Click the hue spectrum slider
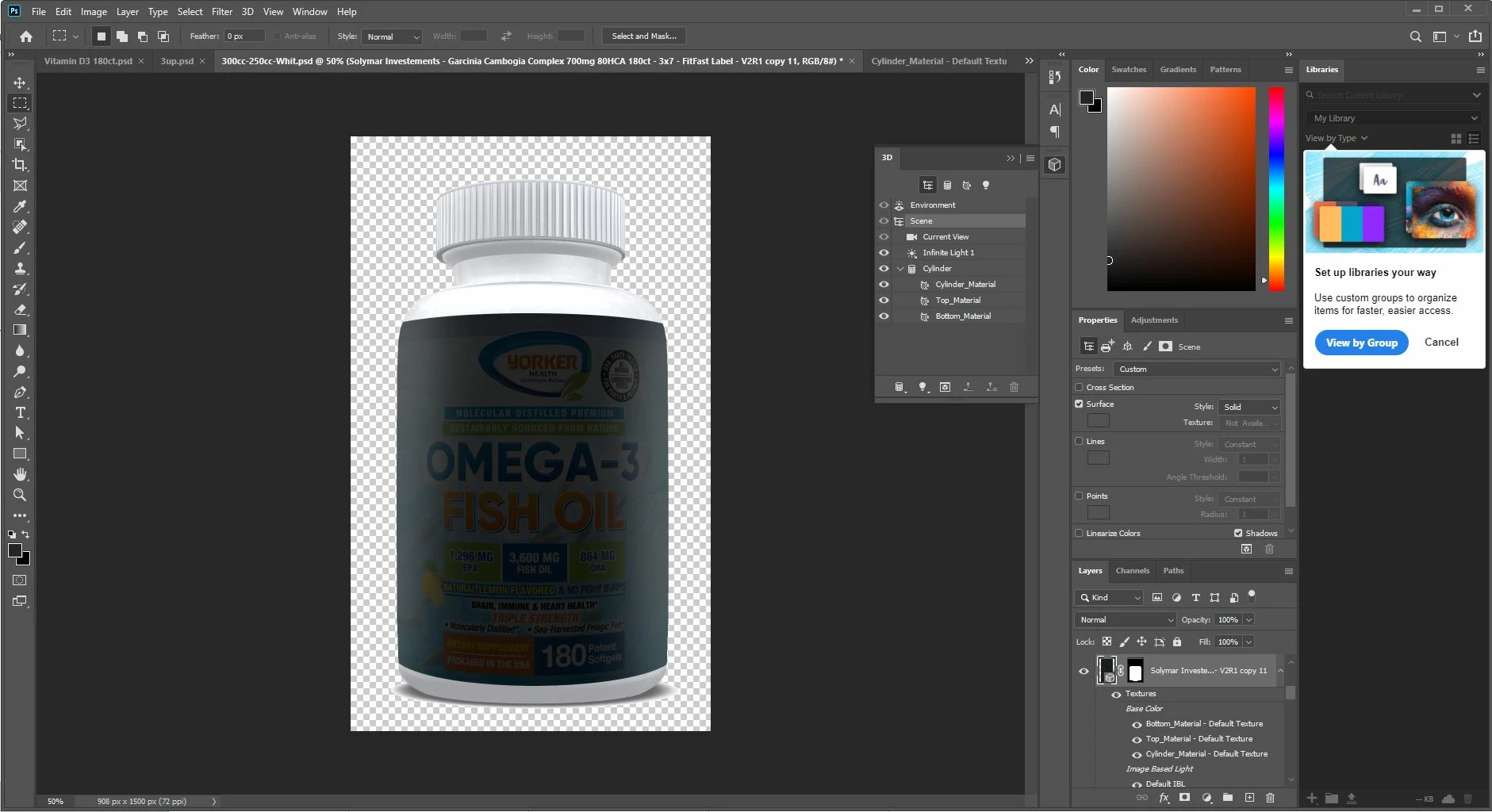1492x812 pixels. click(1276, 189)
